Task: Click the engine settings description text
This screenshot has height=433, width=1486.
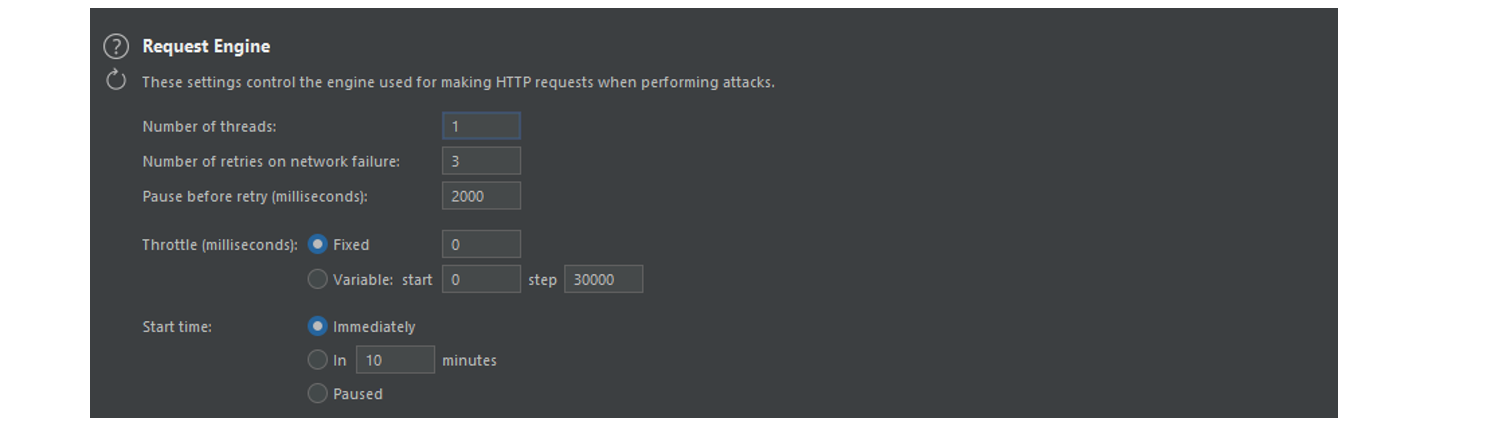Action: 458,82
